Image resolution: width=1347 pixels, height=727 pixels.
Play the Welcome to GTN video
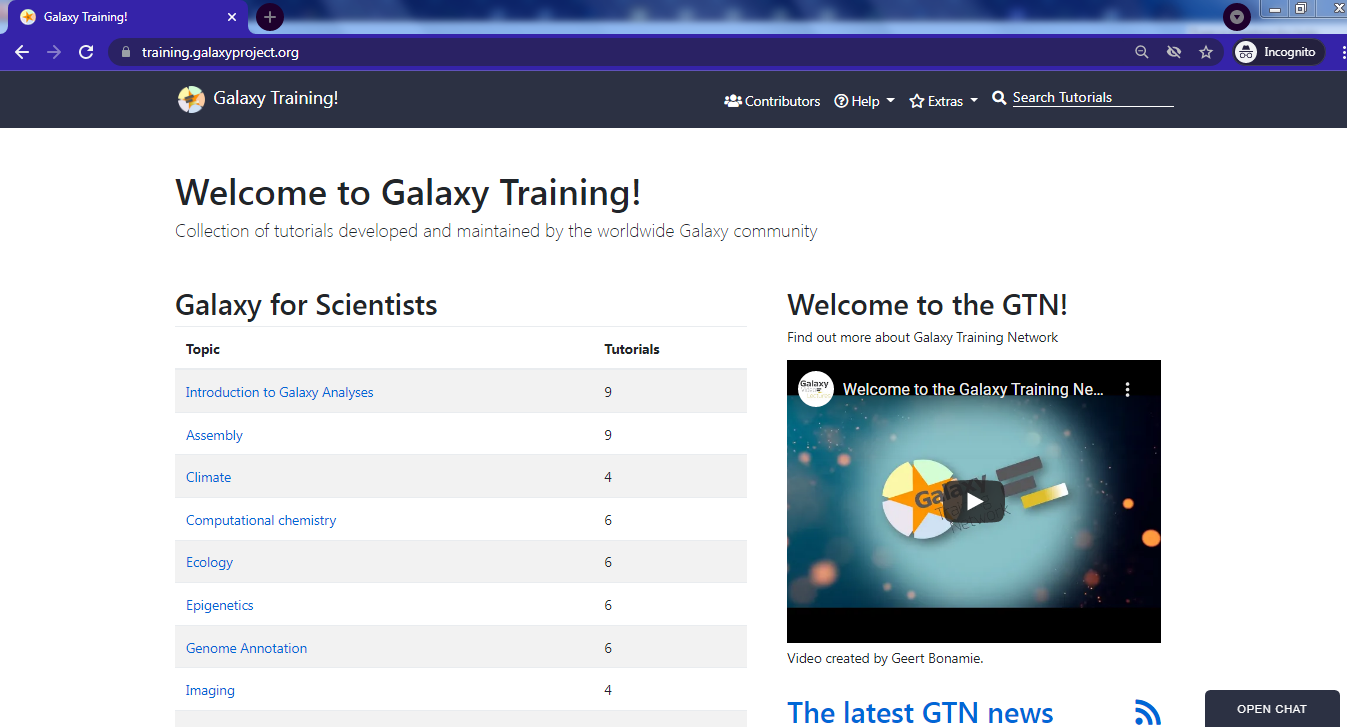[973, 501]
